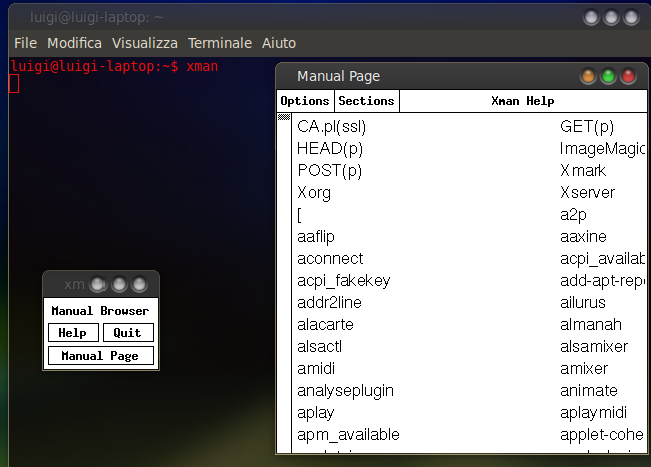
Task: Open the ailurus manual entry
Action: click(x=582, y=303)
